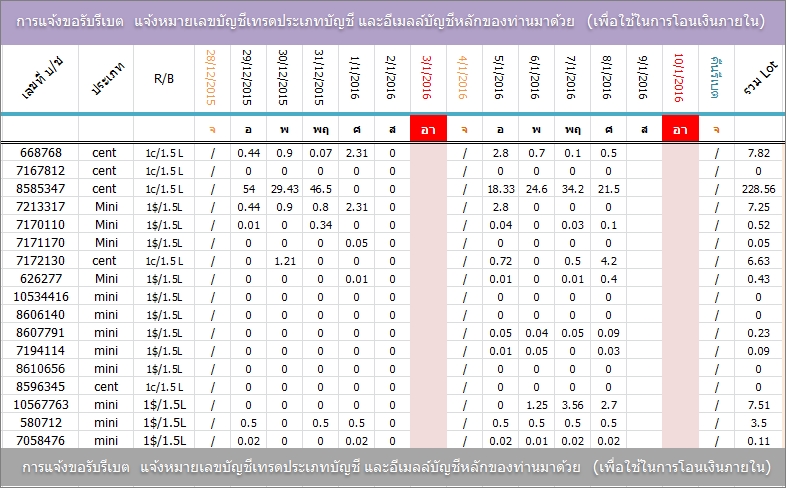Click account number 8585347
786x488 pixels.
click(x=41, y=189)
